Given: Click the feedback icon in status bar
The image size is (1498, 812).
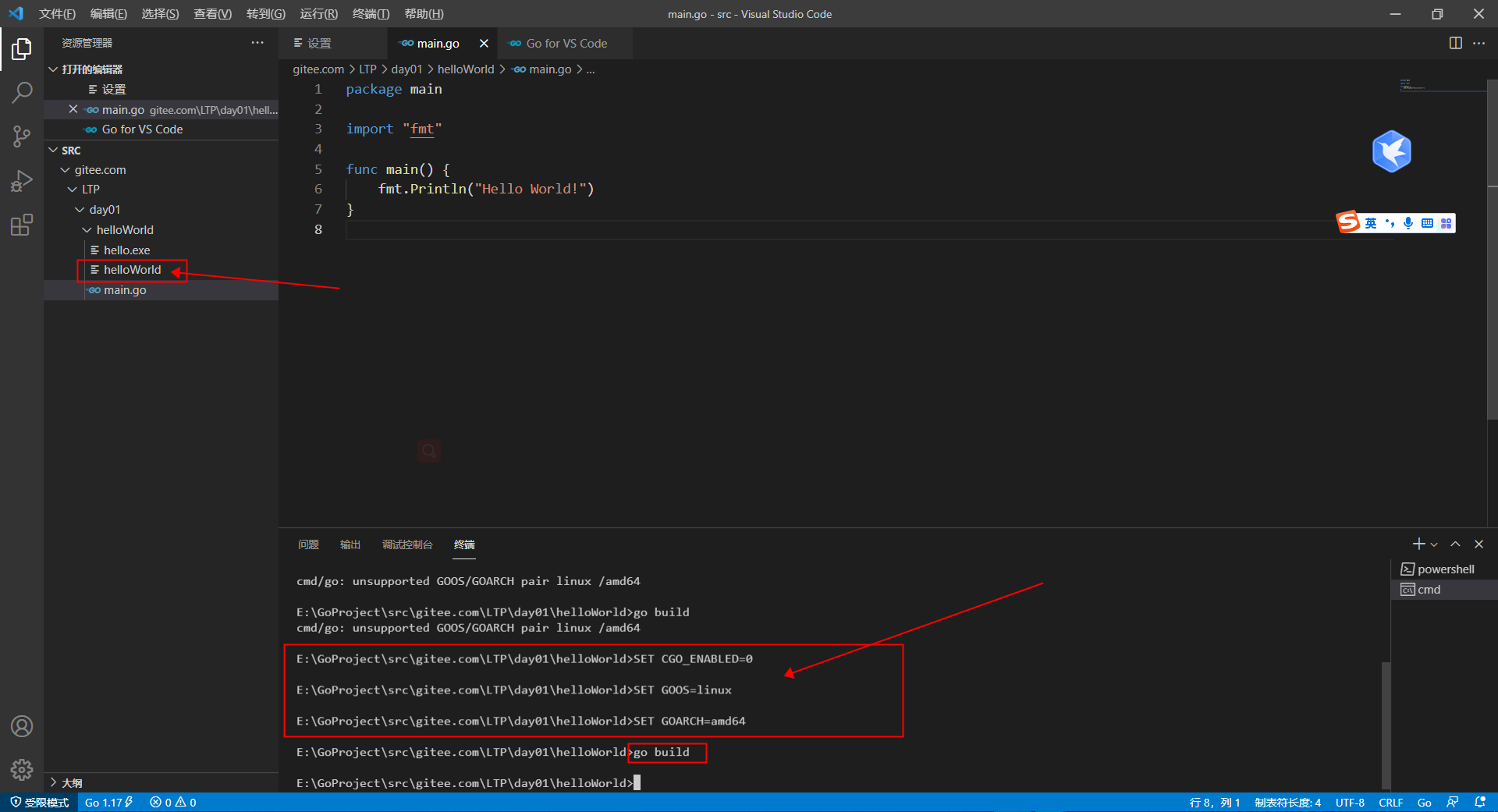Looking at the screenshot, I should pos(1453,803).
